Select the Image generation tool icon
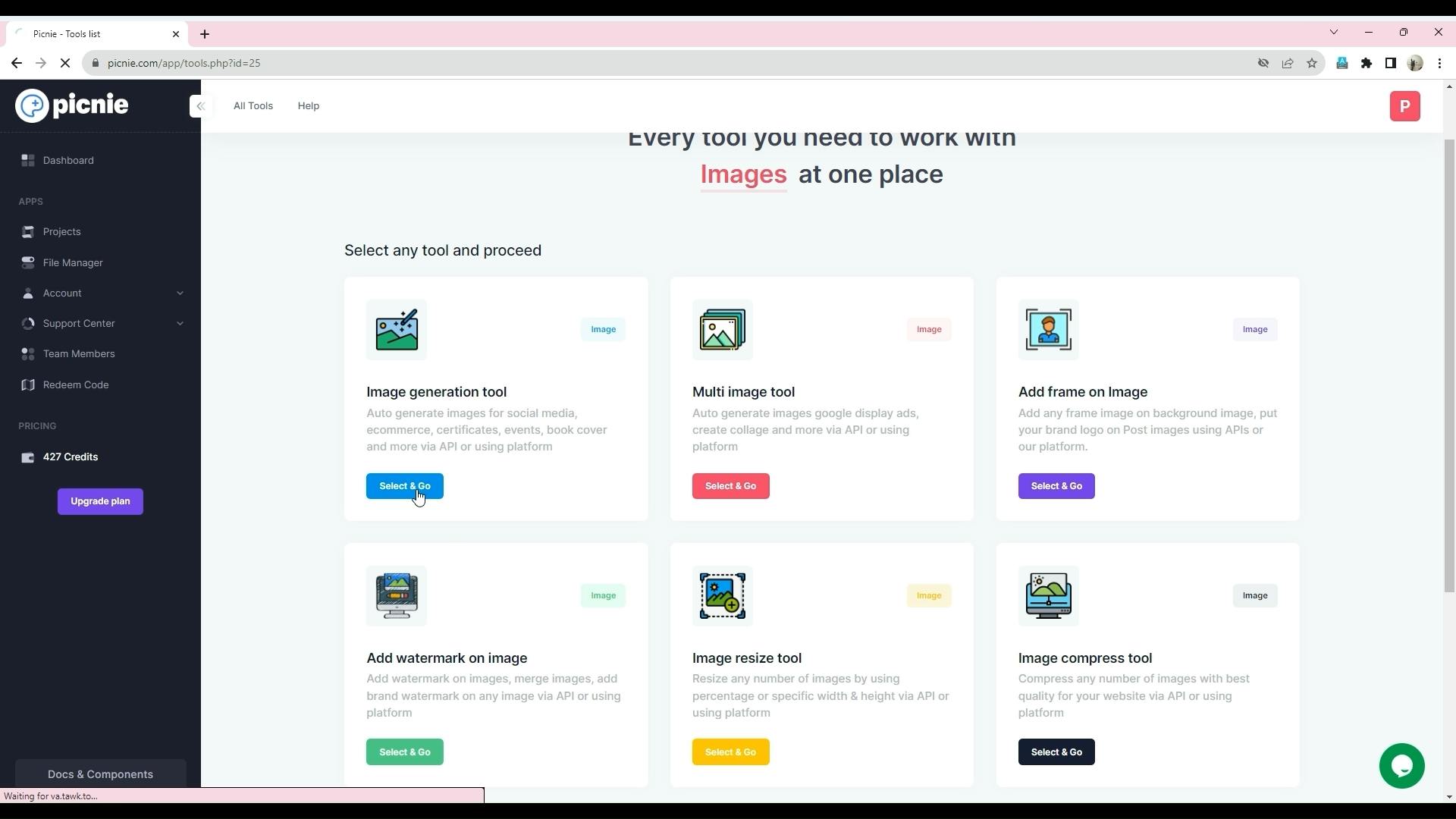Screen dimensions: 1456x819 pos(396,330)
